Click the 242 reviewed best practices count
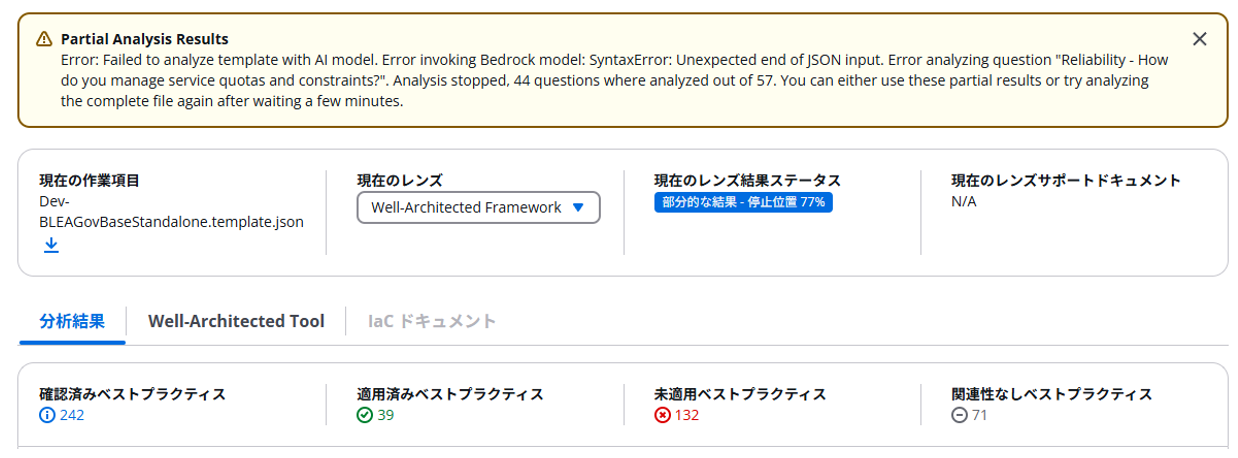The image size is (1238, 458). pos(72,415)
